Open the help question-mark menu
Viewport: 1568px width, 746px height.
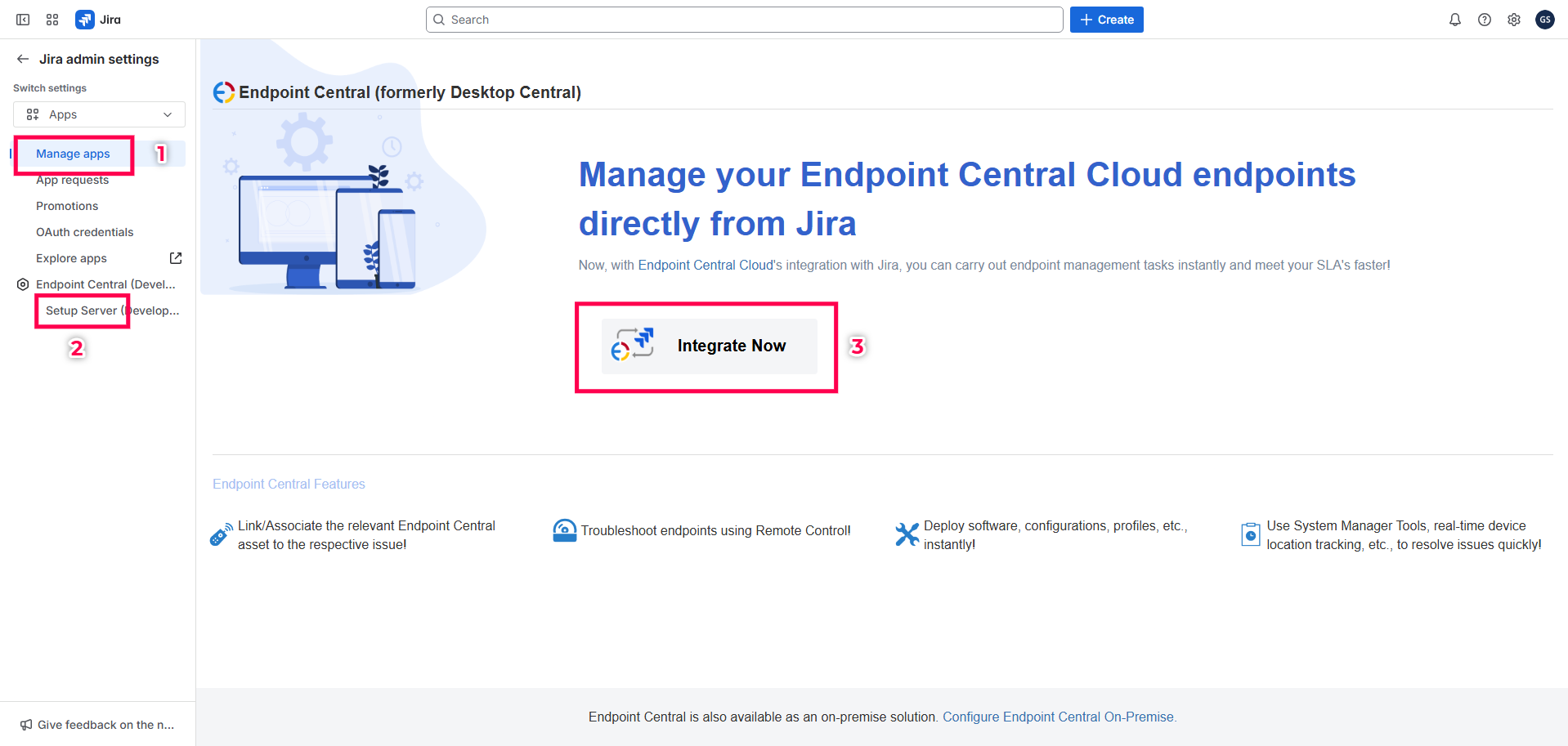click(x=1484, y=19)
